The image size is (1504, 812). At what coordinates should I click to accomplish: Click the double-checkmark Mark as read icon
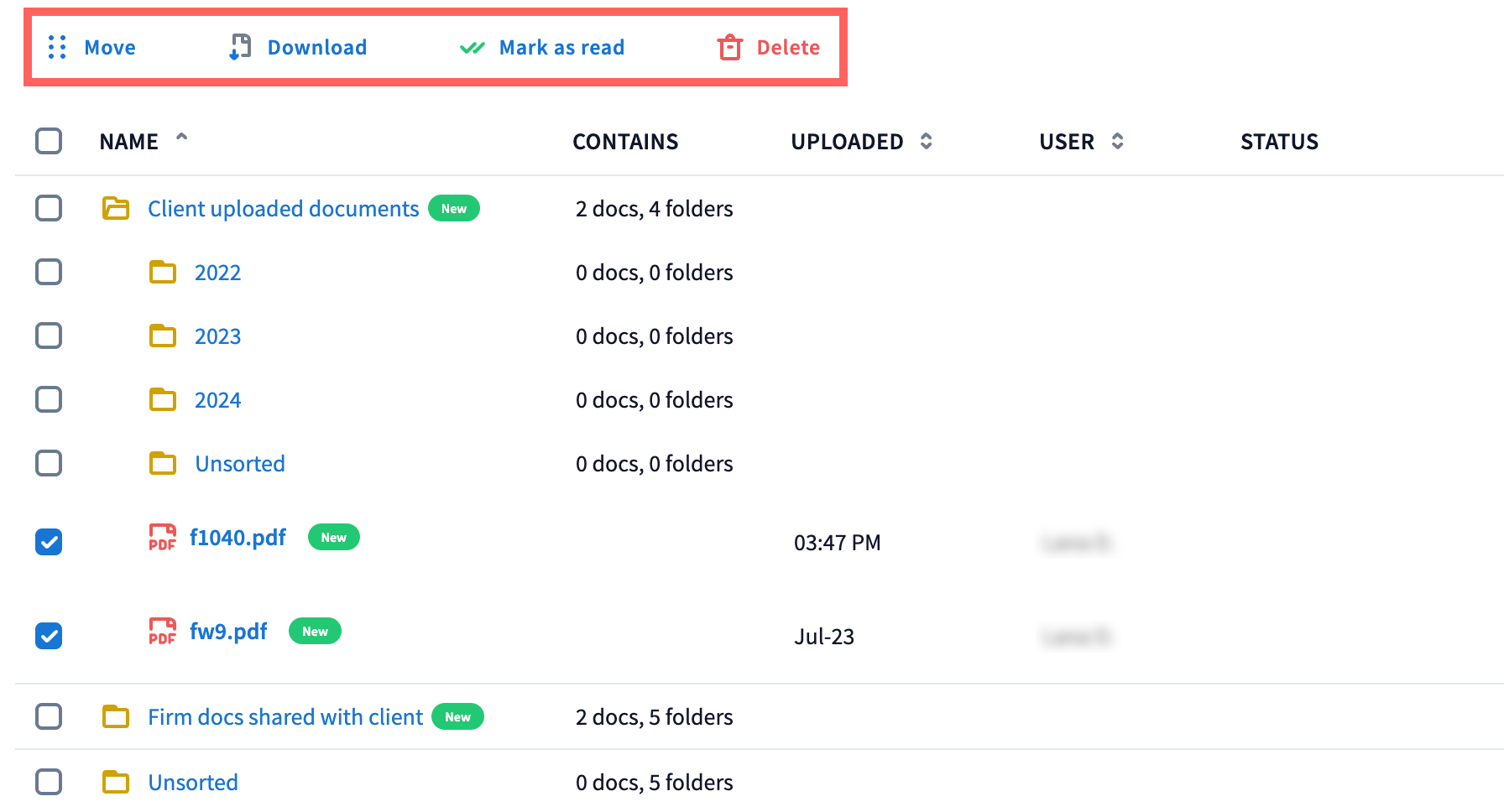(473, 48)
